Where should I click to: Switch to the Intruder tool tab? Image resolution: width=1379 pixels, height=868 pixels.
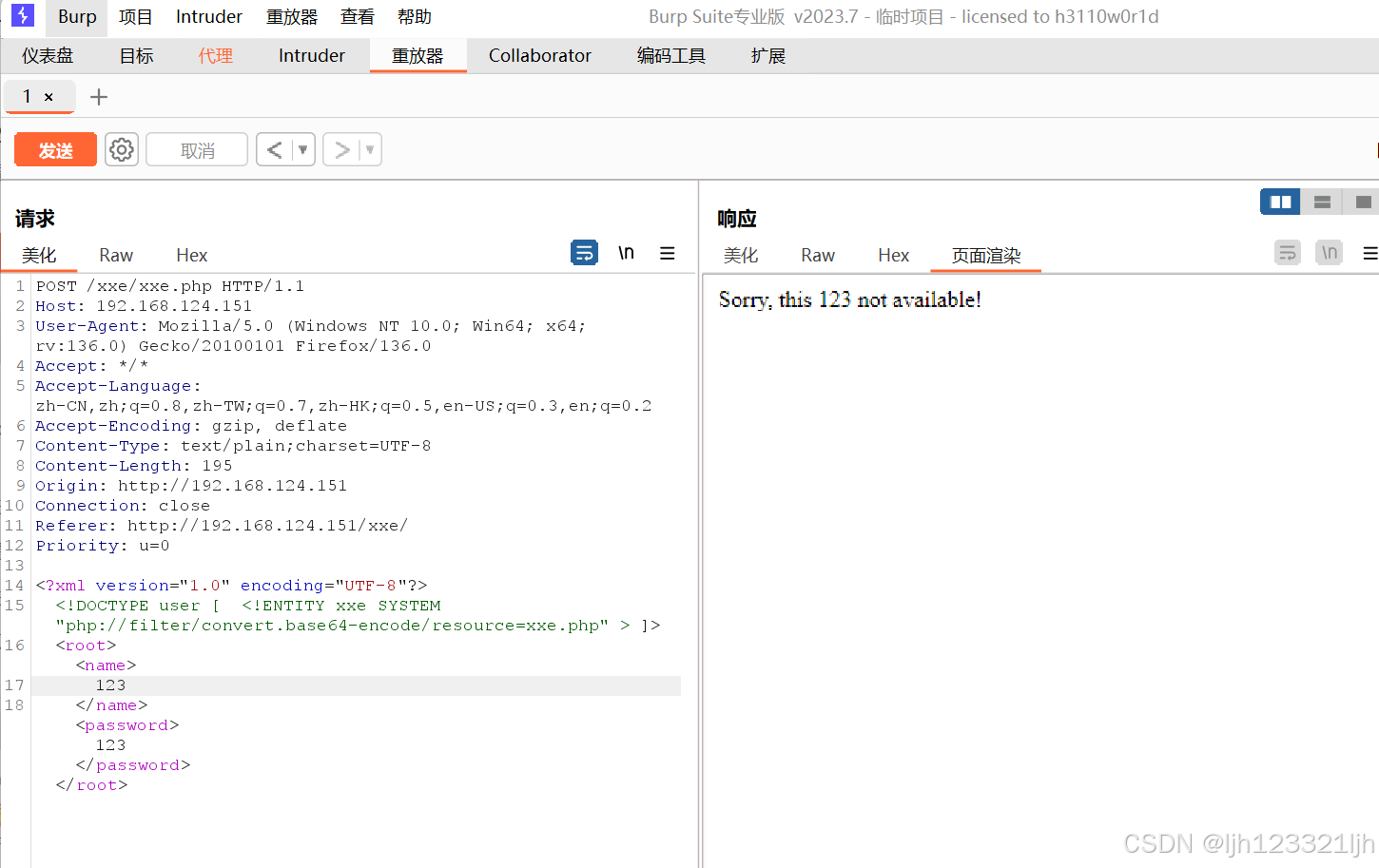click(312, 55)
